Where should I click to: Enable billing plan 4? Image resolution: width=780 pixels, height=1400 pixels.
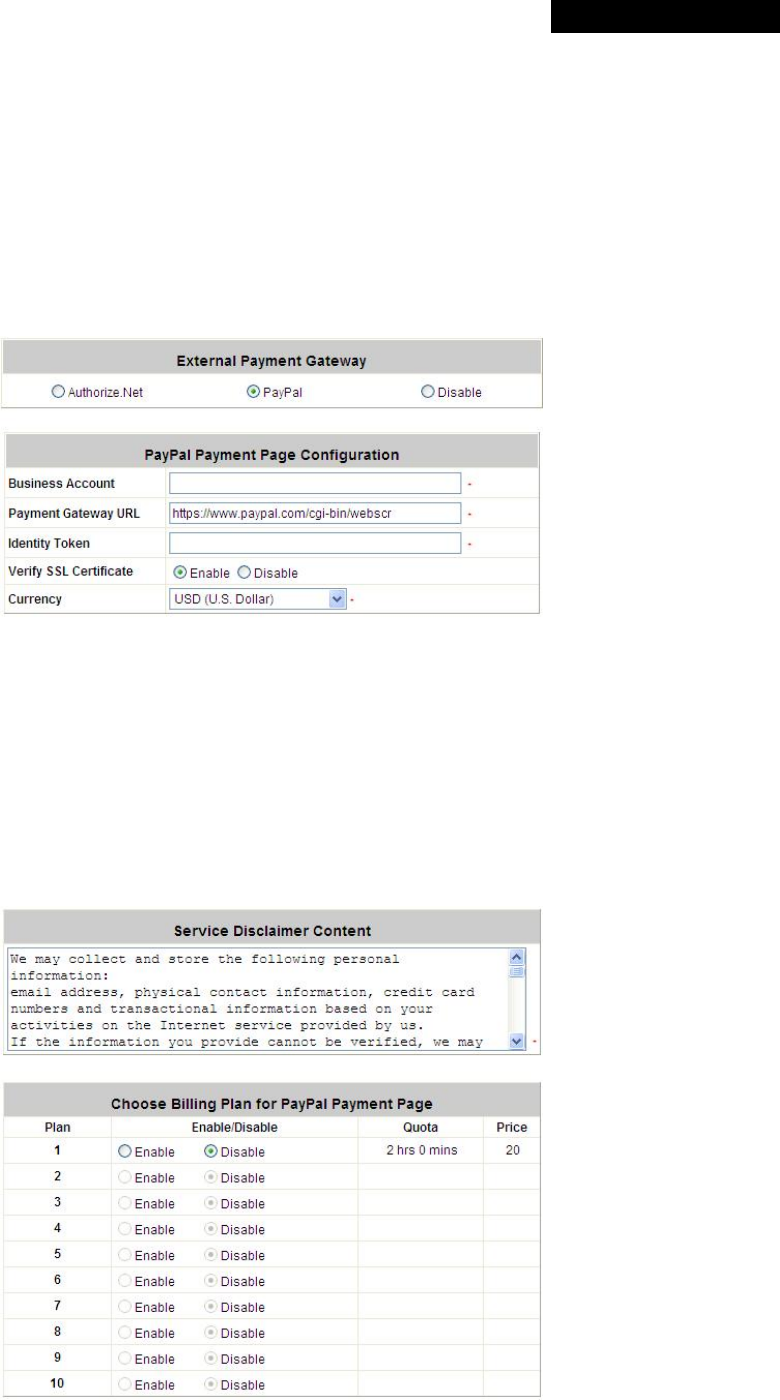(125, 1229)
